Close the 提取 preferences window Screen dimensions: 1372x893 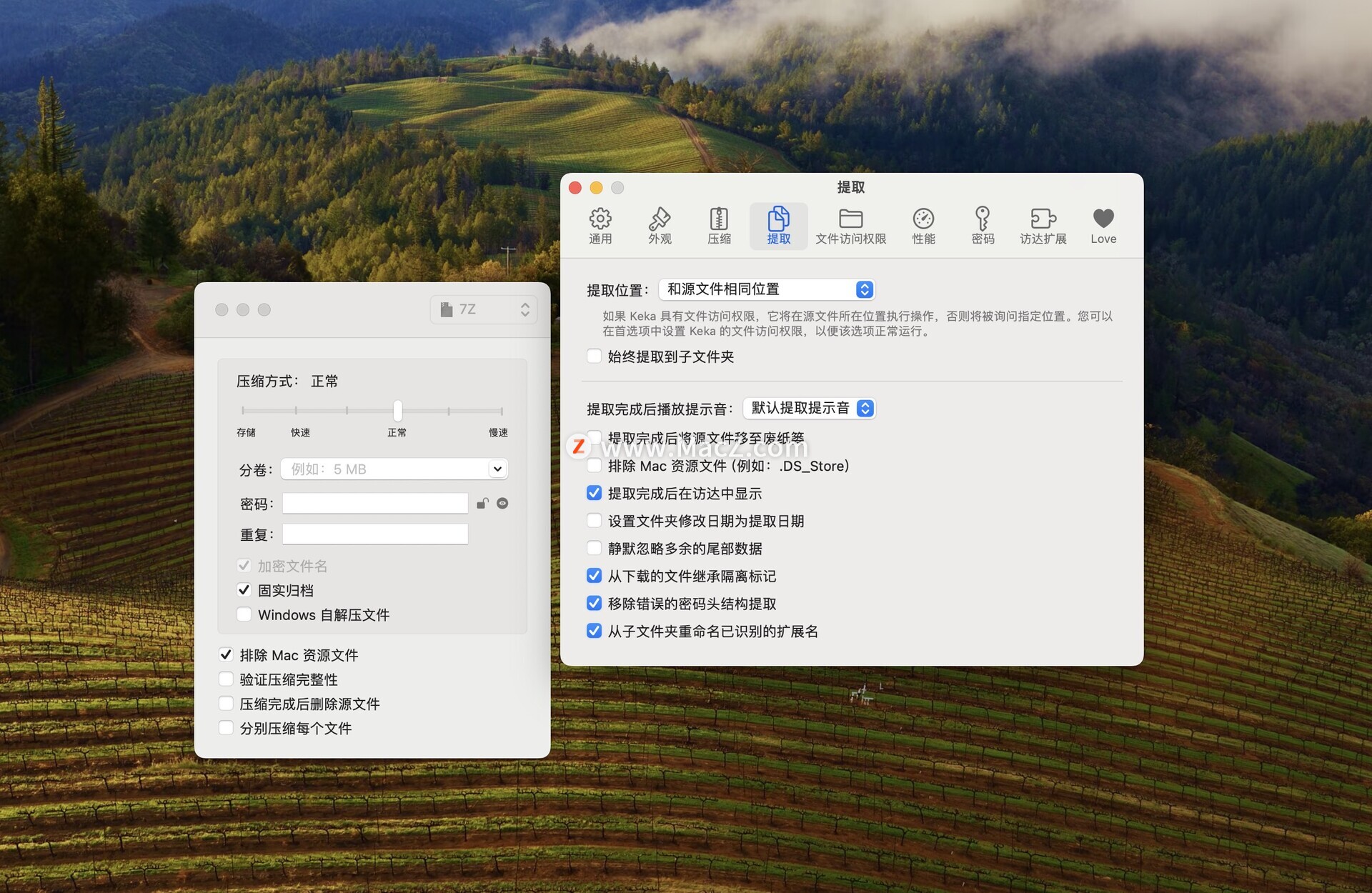(575, 188)
